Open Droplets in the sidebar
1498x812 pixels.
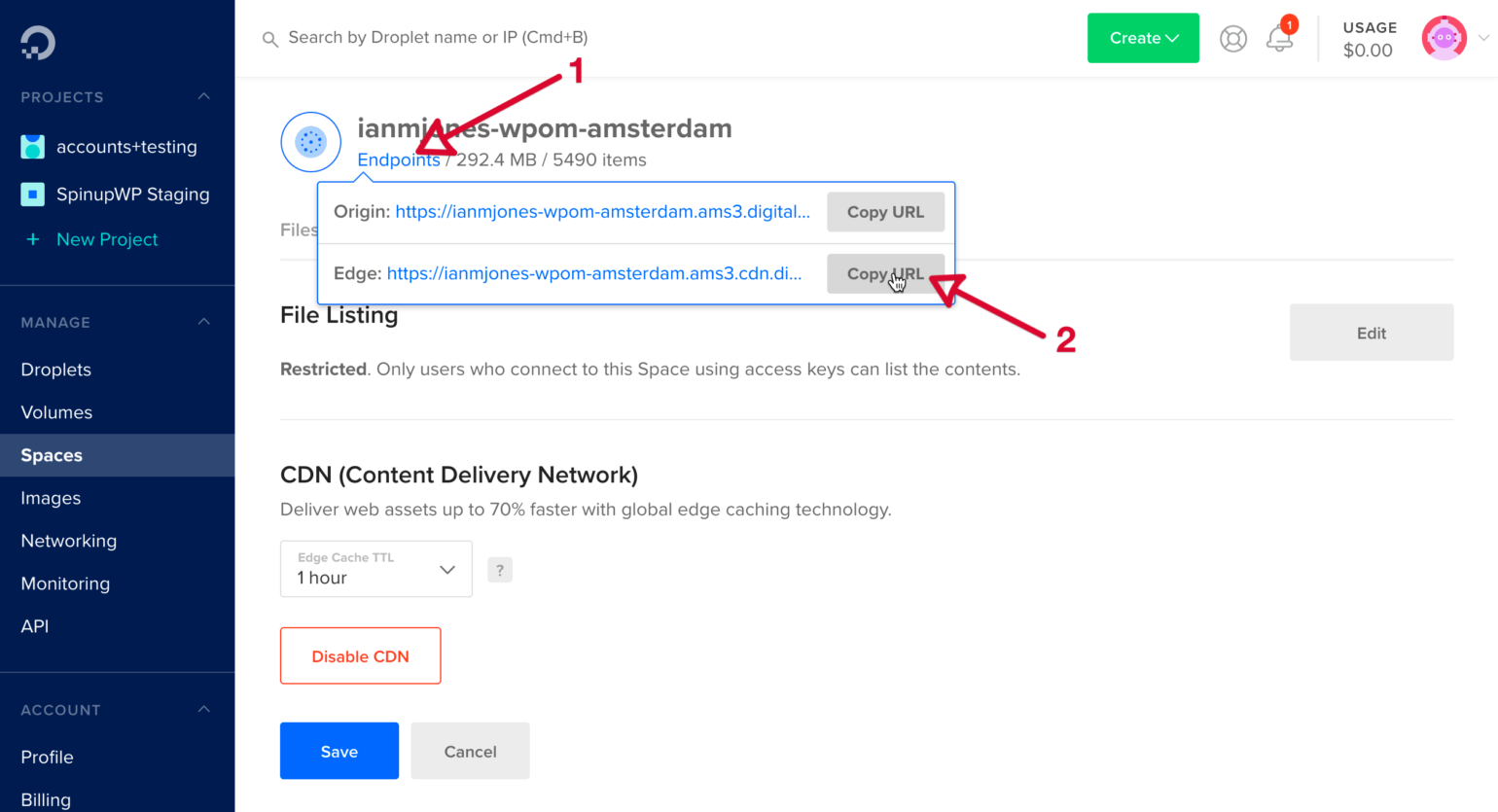[56, 370]
